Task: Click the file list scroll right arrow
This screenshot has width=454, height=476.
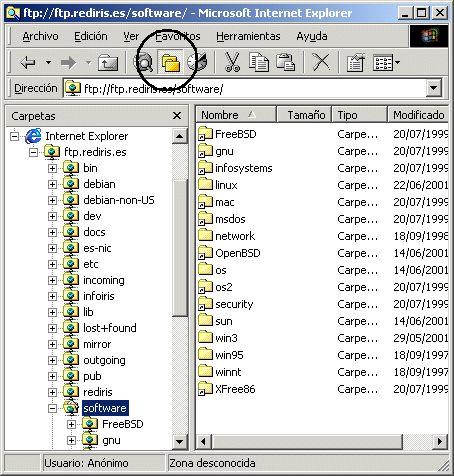Action: (x=440, y=442)
